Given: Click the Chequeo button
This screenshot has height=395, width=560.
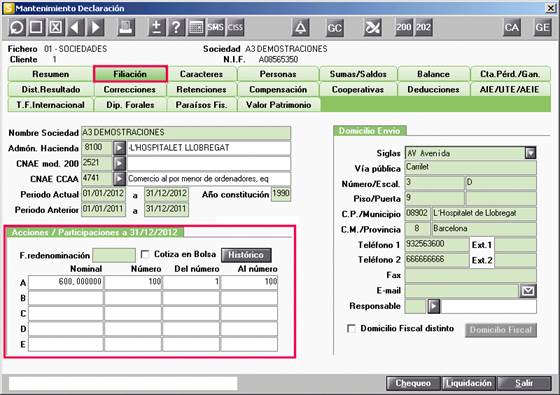Looking at the screenshot, I should 413,383.
